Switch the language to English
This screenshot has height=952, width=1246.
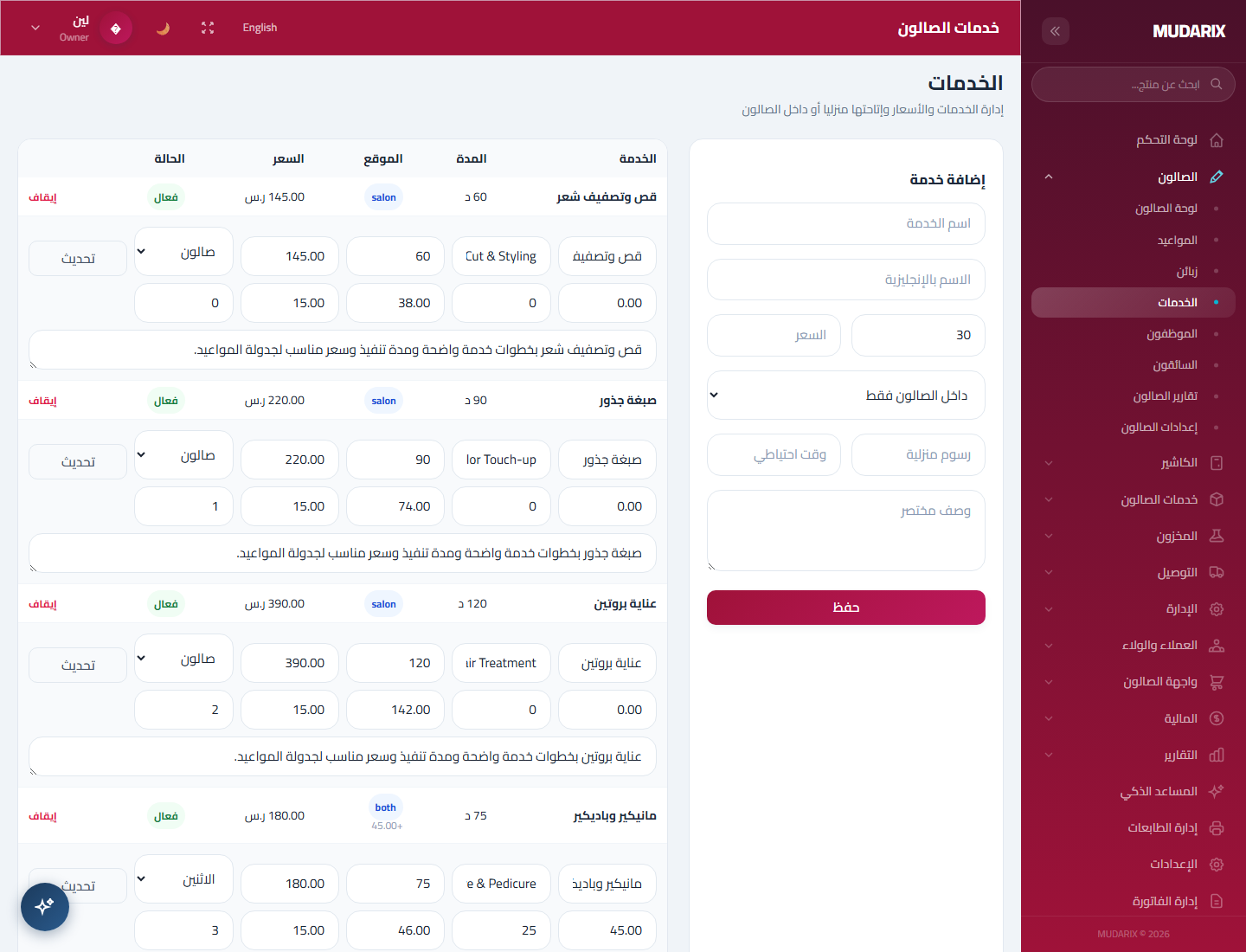click(260, 28)
